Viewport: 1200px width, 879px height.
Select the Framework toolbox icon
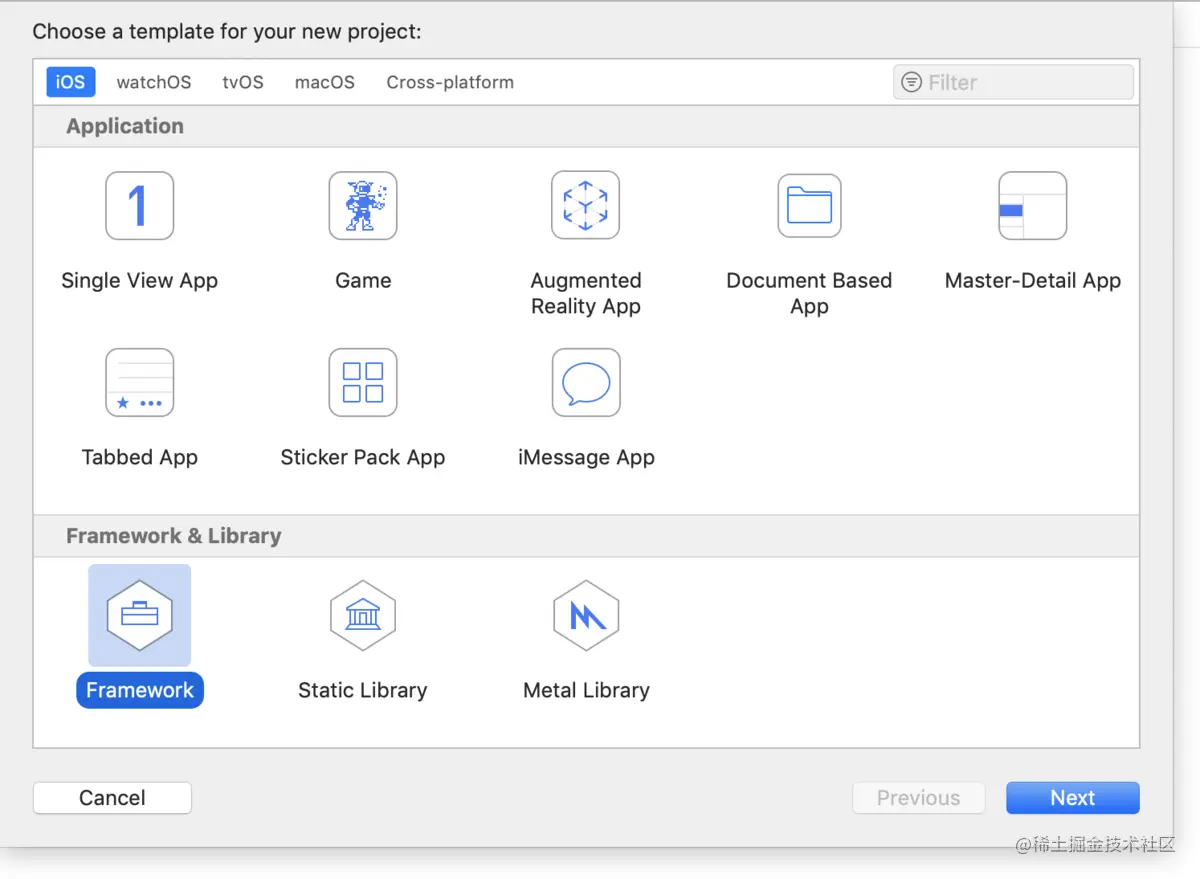pyautogui.click(x=140, y=616)
